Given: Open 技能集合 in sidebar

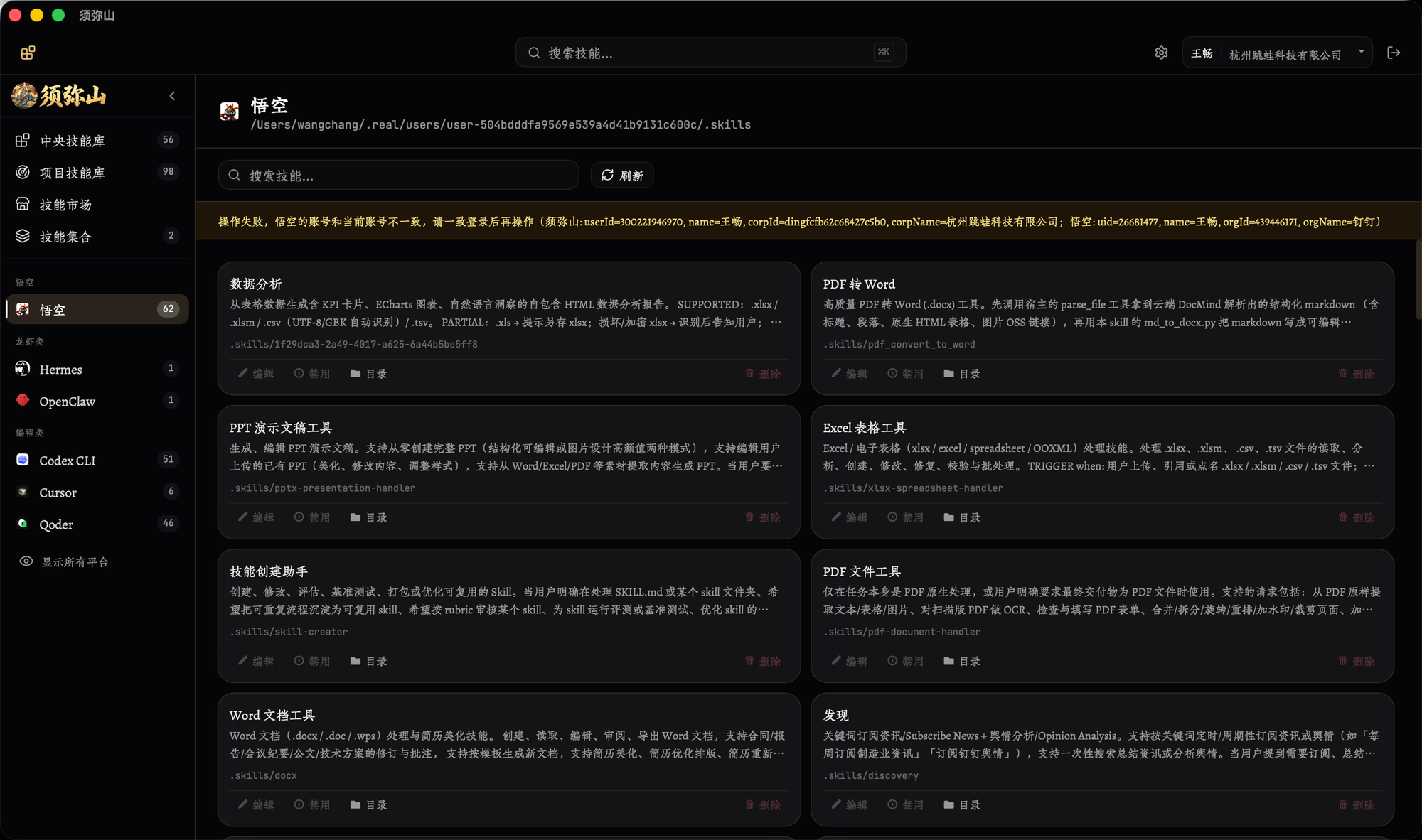Looking at the screenshot, I should [x=97, y=237].
